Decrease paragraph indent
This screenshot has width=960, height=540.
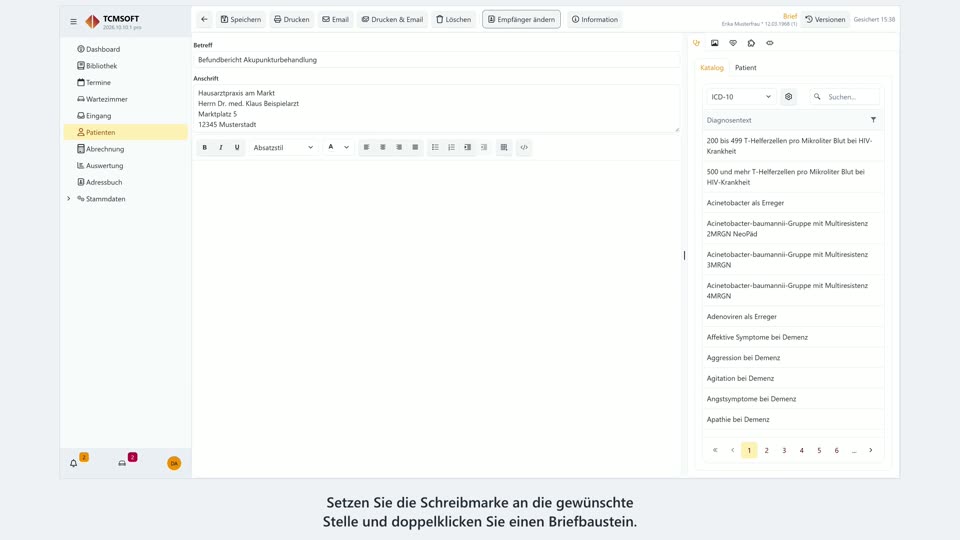pyautogui.click(x=484, y=148)
